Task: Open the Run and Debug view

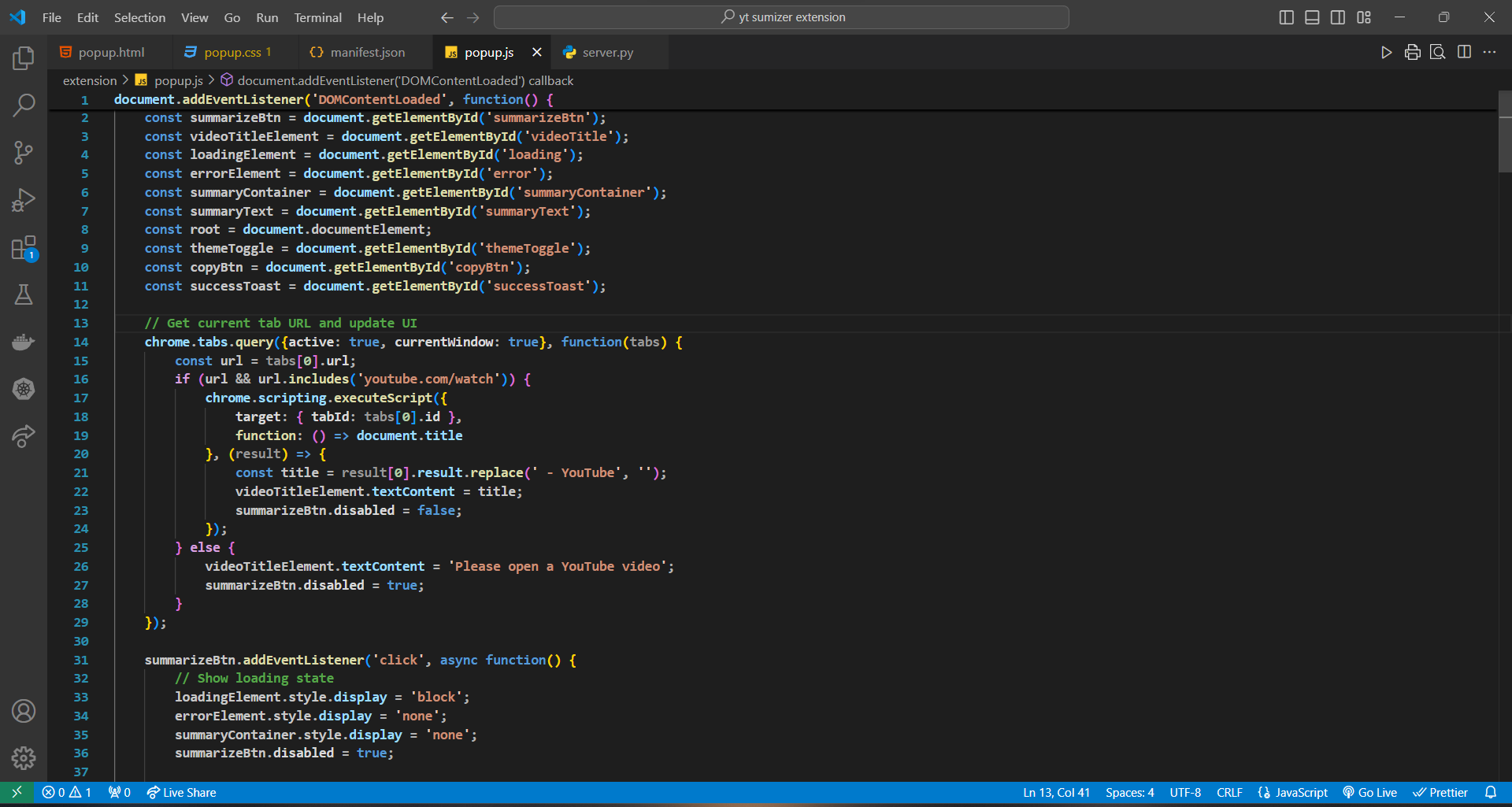Action: 24,200
